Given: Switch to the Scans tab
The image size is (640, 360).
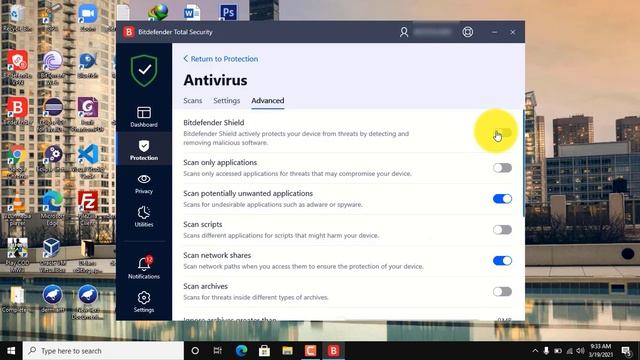Looking at the screenshot, I should point(193,100).
